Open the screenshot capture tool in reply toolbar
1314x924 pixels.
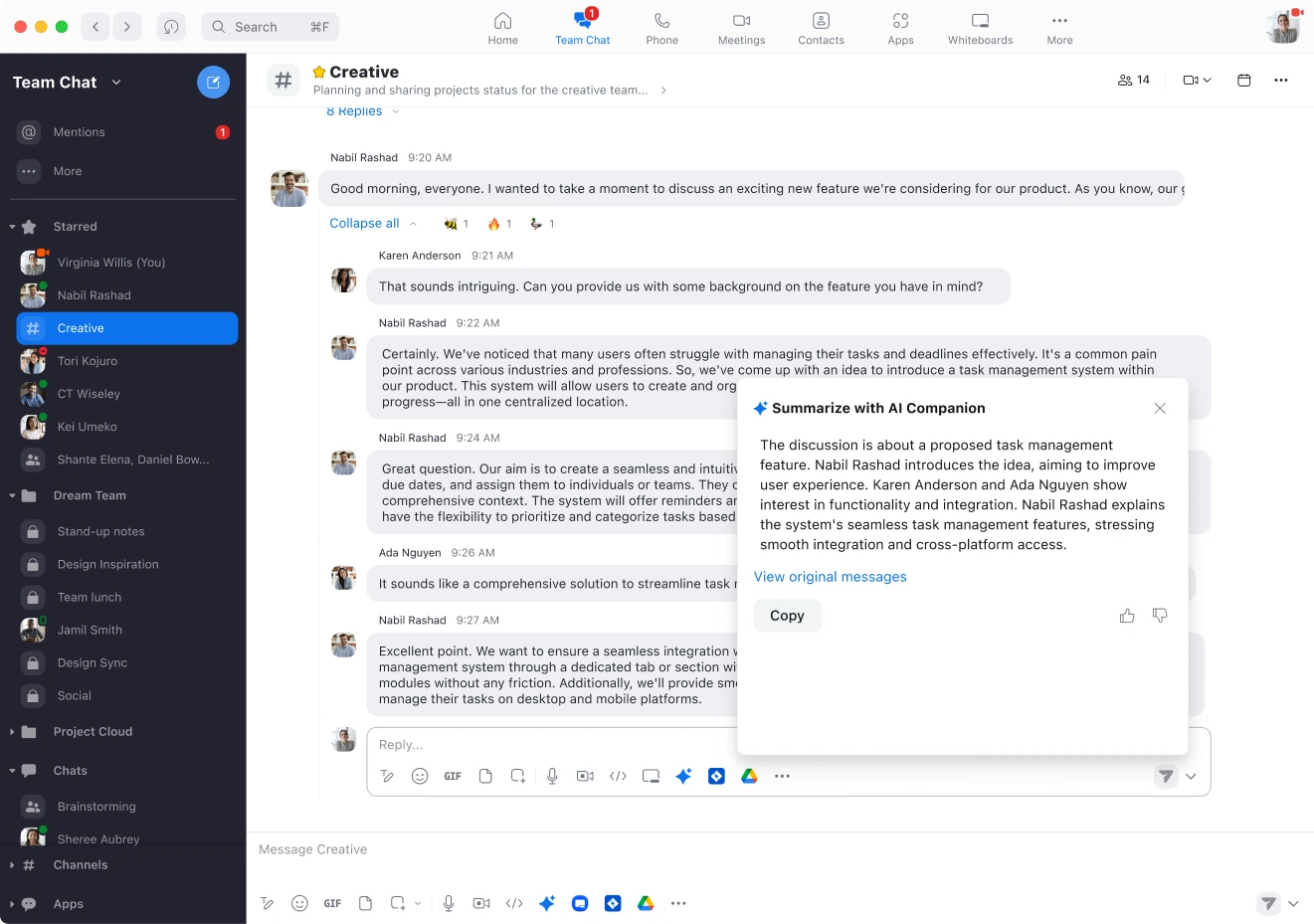tap(651, 776)
